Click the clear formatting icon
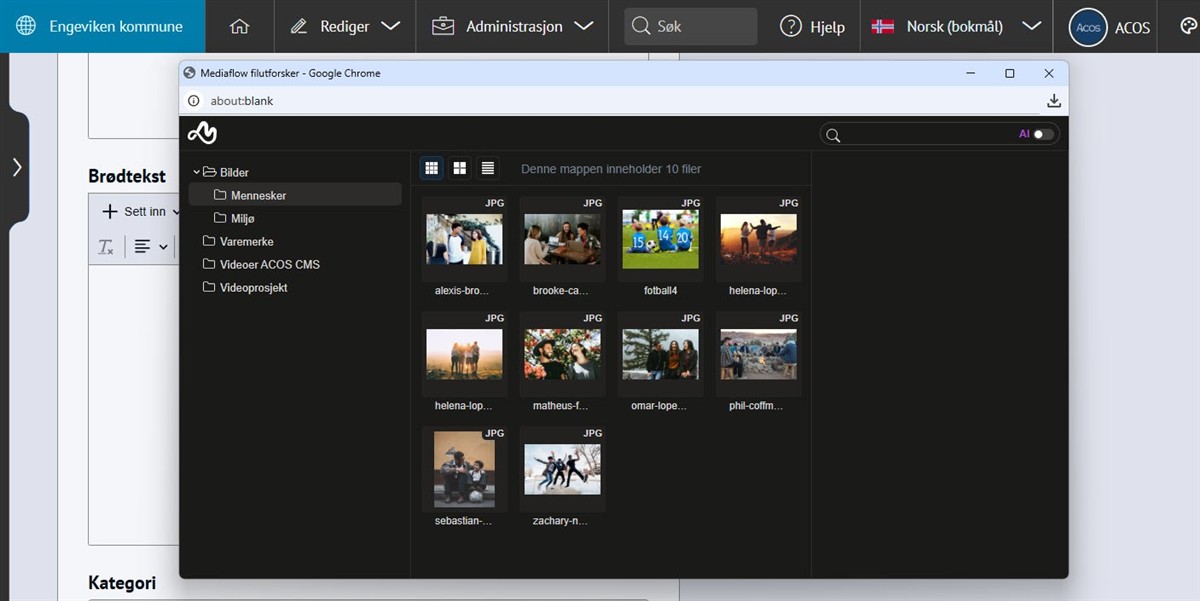The image size is (1200, 601). [x=106, y=246]
